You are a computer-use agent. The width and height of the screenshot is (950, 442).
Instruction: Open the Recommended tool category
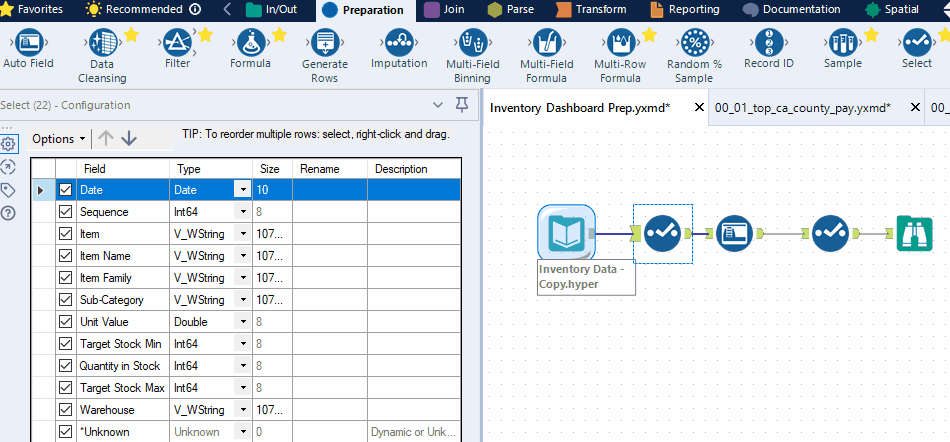click(142, 10)
